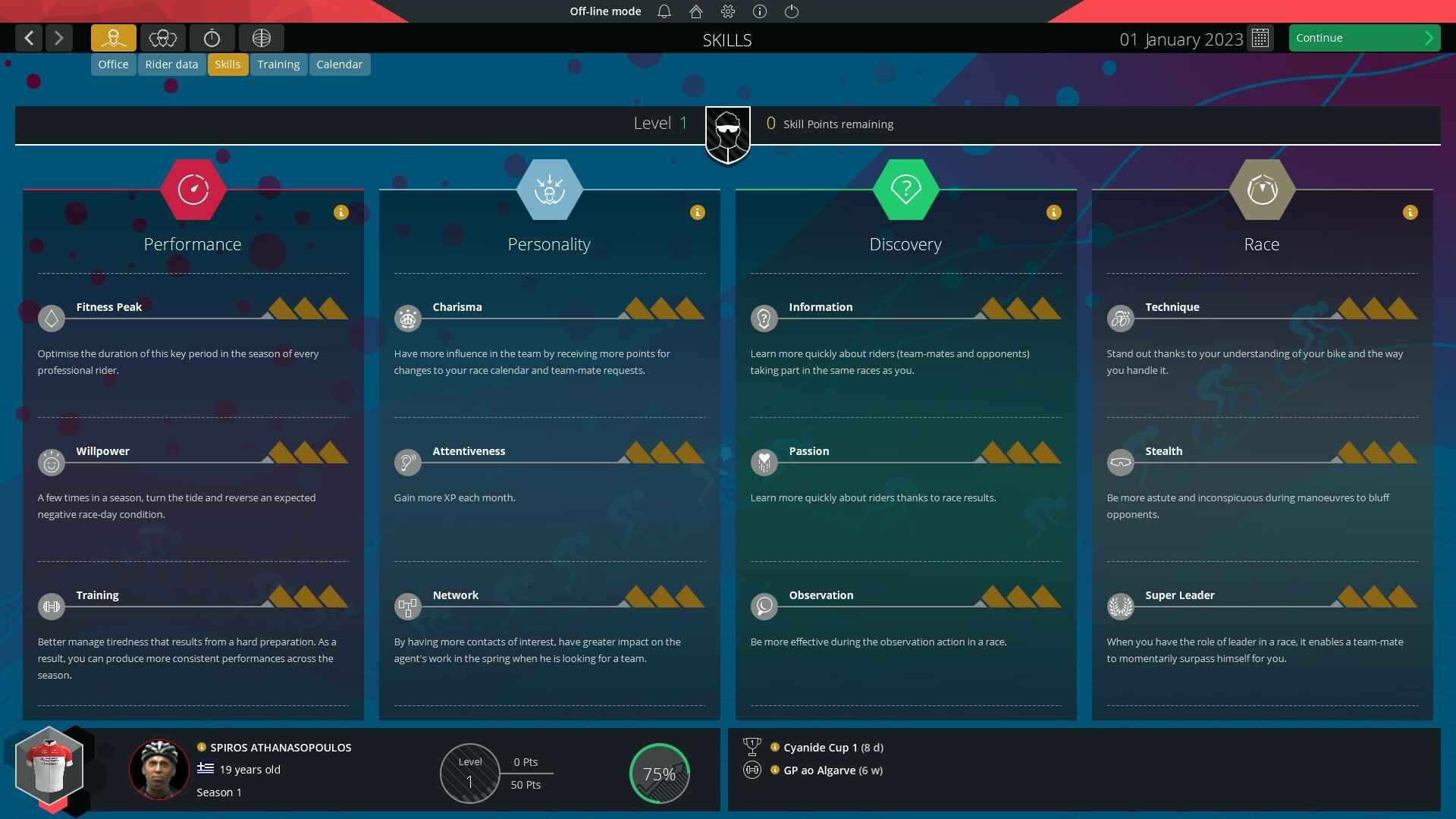Click the information icon on Personality card
1456x819 pixels.
pyautogui.click(x=697, y=211)
